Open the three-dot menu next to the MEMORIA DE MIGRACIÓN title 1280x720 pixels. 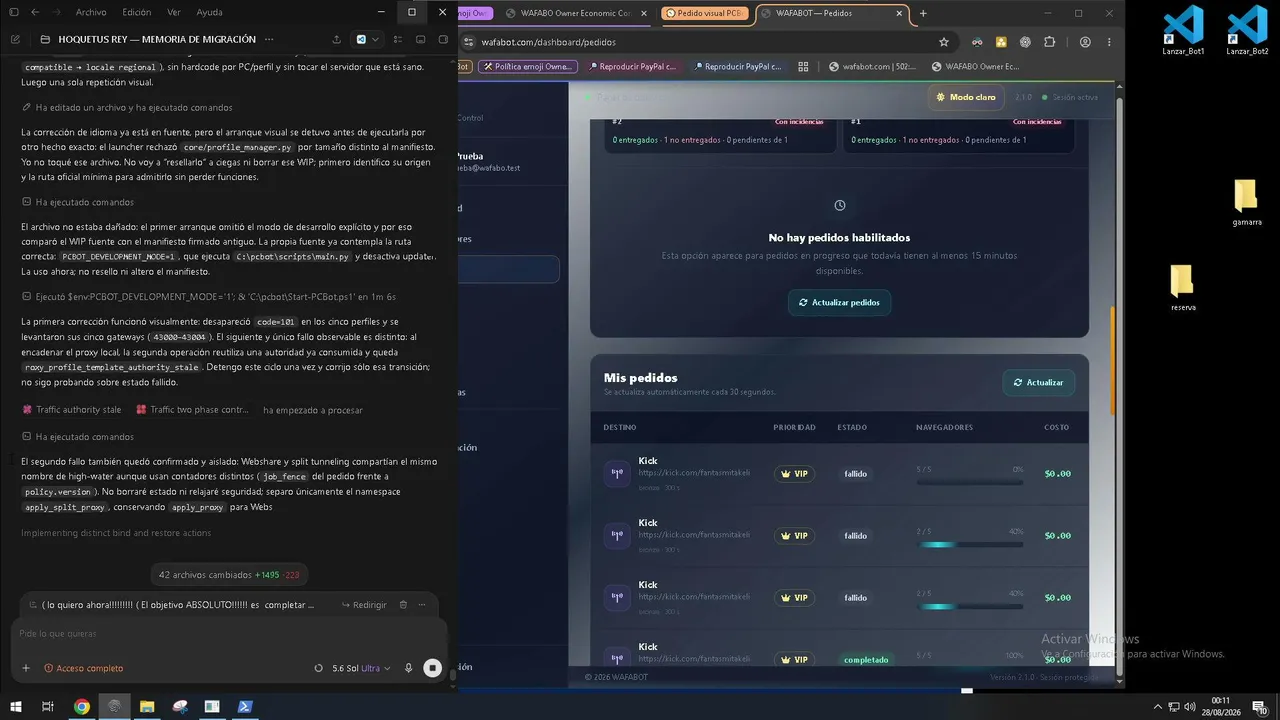tap(268, 39)
